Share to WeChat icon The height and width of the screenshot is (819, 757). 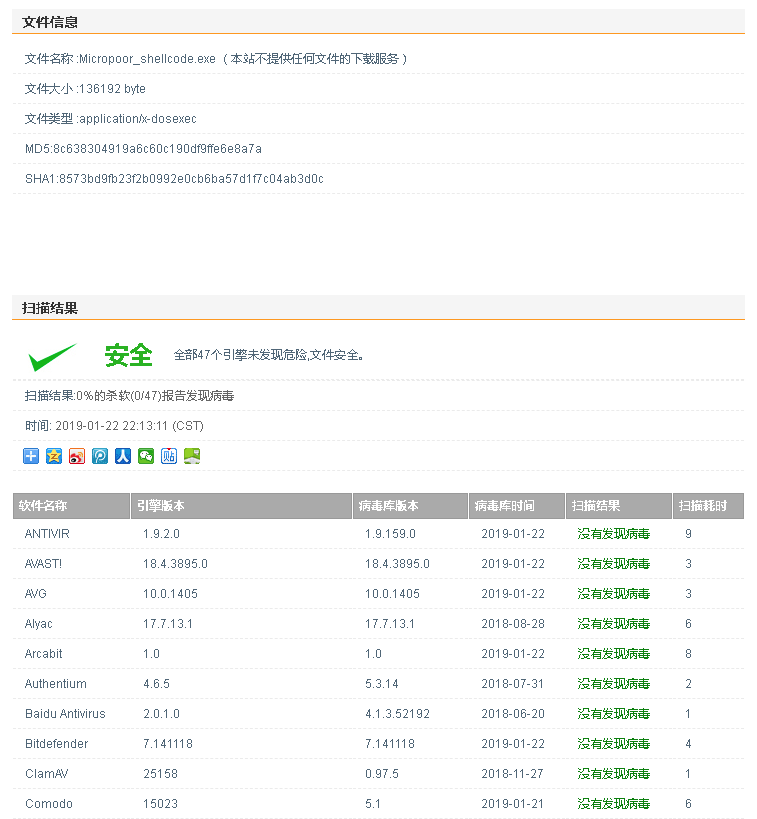click(146, 456)
